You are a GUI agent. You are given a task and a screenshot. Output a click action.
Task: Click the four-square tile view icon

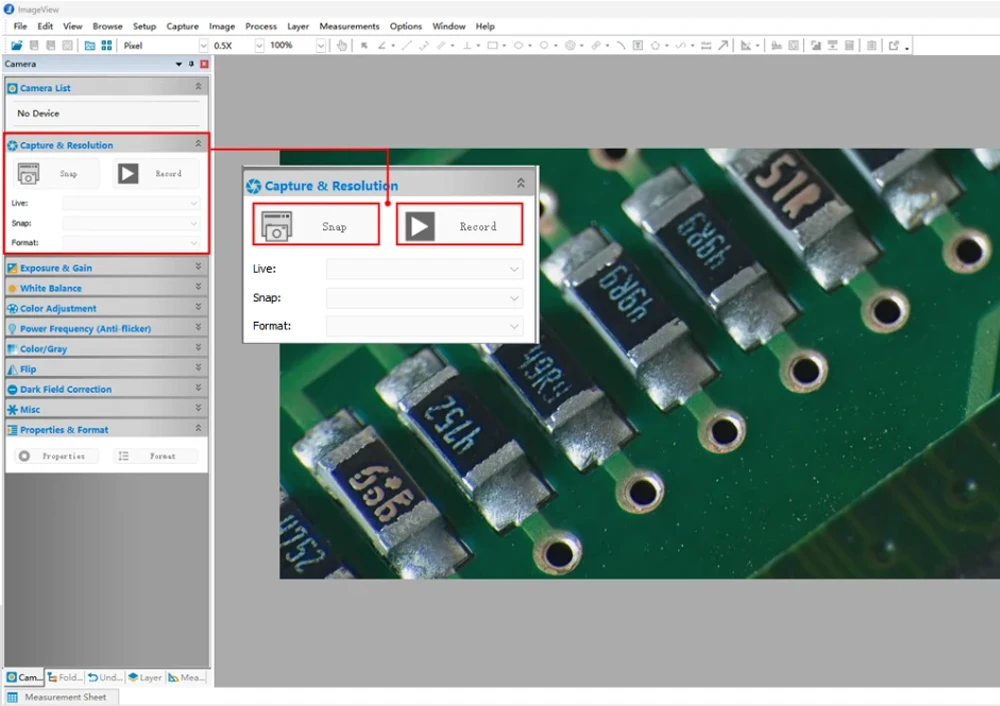tap(106, 45)
